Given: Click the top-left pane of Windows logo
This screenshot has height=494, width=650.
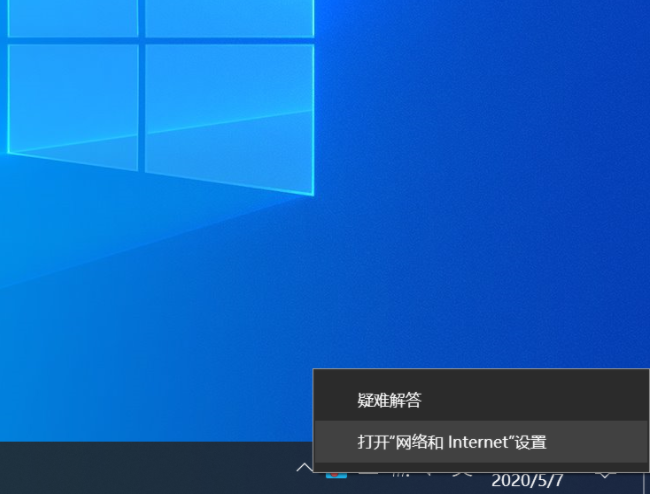Looking at the screenshot, I should coord(72,15).
